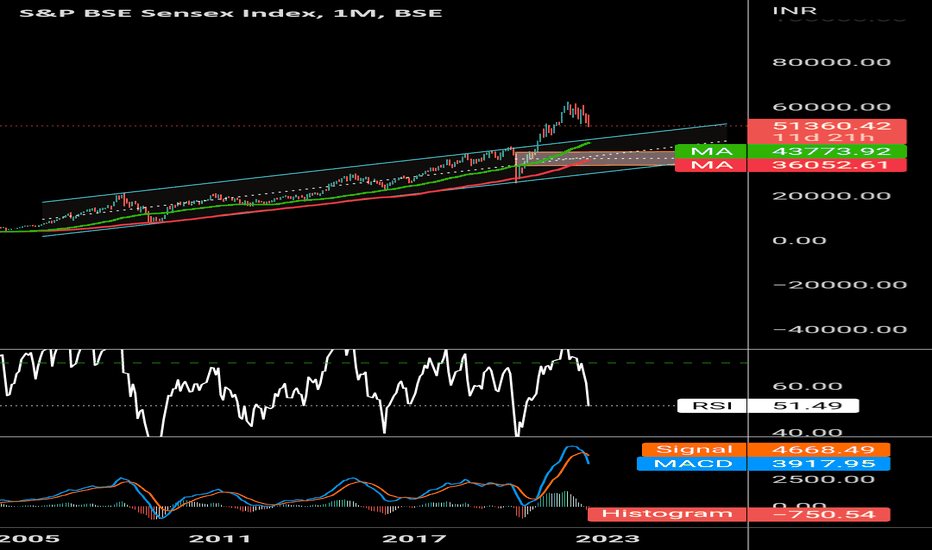The width and height of the screenshot is (932, 550).
Task: Click the MACD value 3917.95
Action: pos(818,464)
